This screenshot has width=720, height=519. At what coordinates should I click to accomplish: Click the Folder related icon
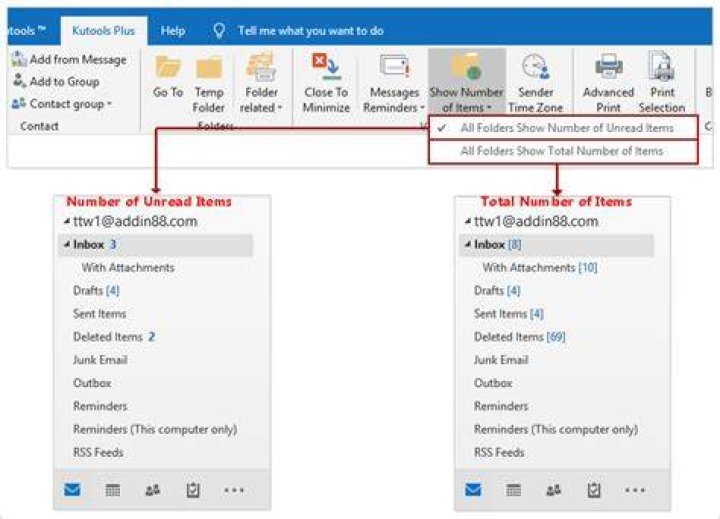(261, 68)
